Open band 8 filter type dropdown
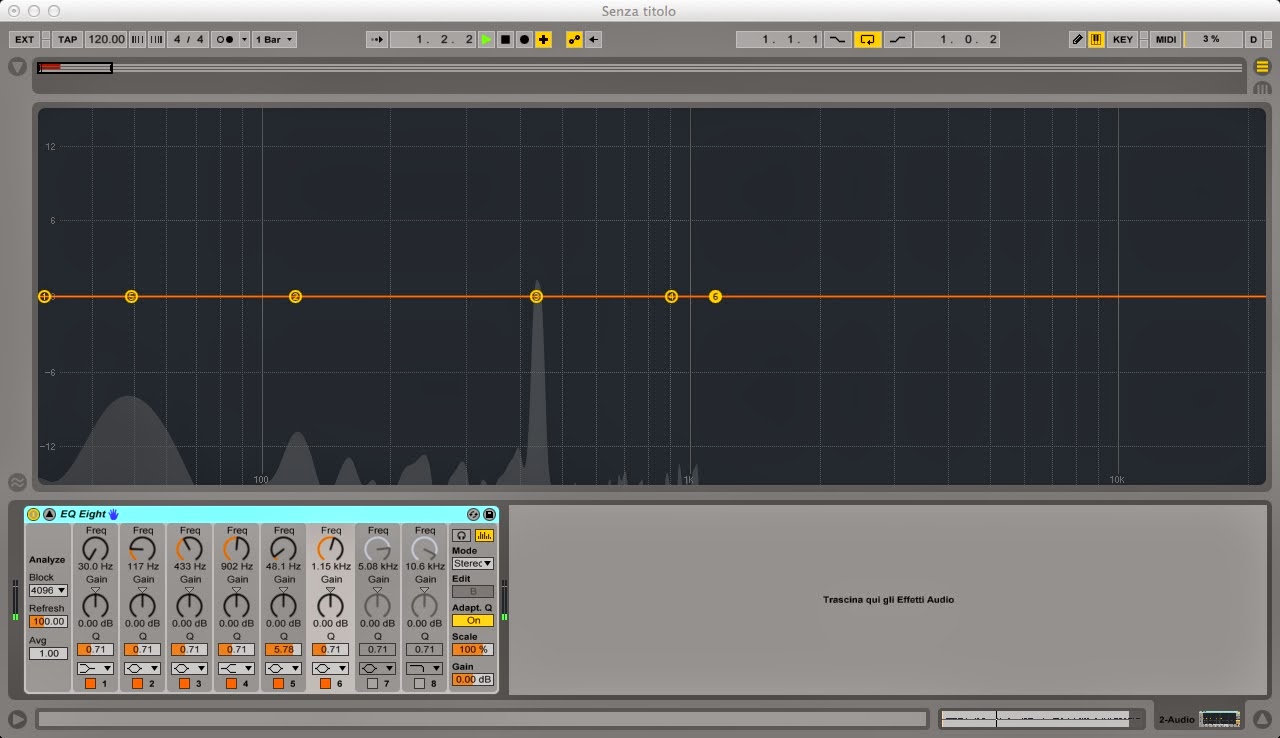This screenshot has height=738, width=1280. coord(425,668)
